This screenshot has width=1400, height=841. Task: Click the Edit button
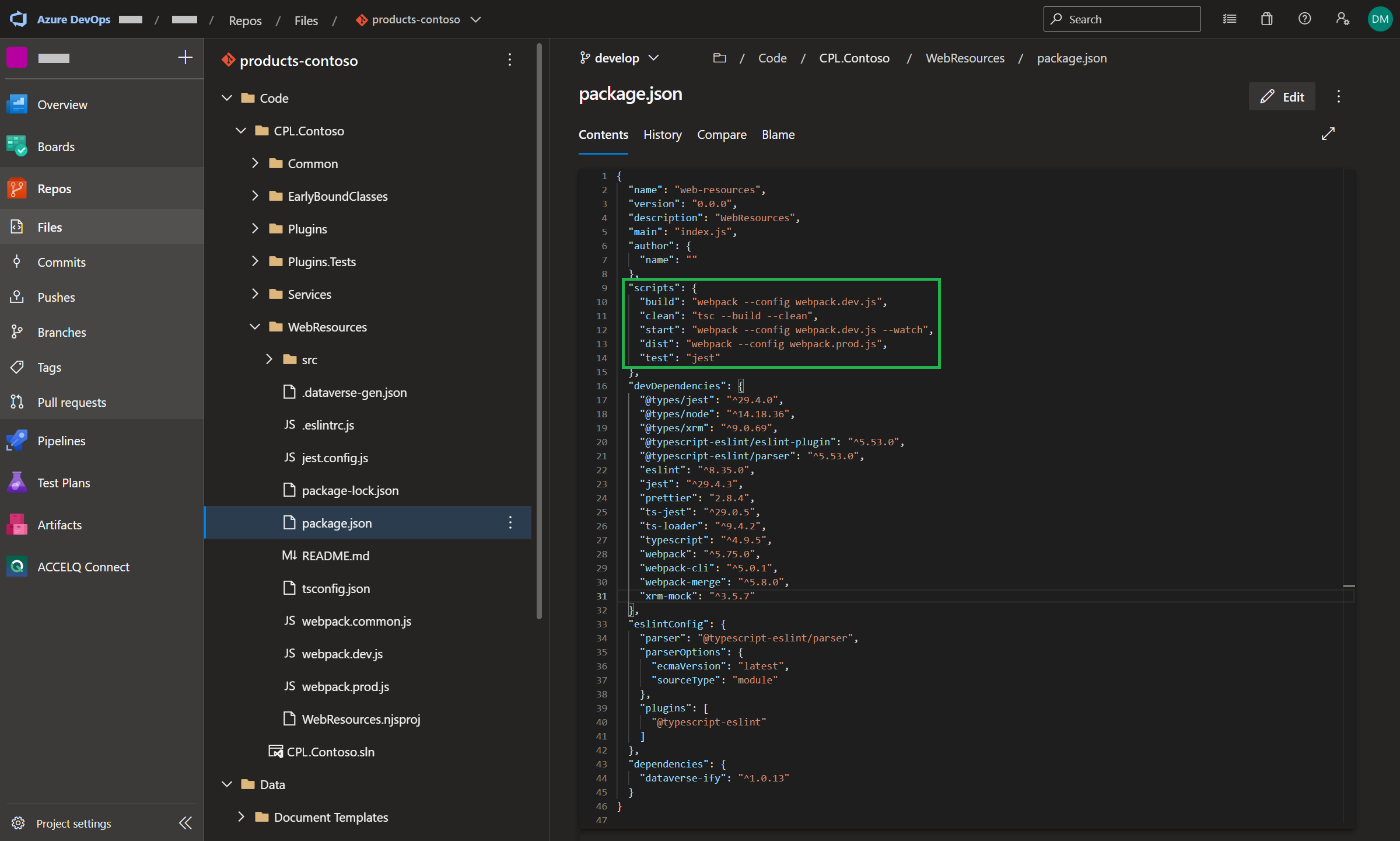tap(1282, 97)
